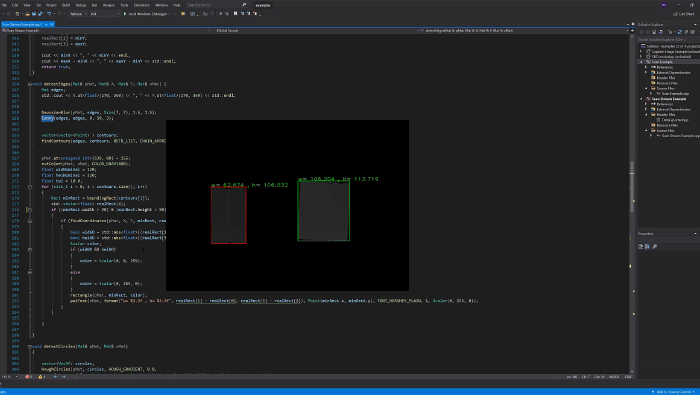Expand the Capture Image Example project
The width and height of the screenshot is (700, 395).
[x=641, y=51]
